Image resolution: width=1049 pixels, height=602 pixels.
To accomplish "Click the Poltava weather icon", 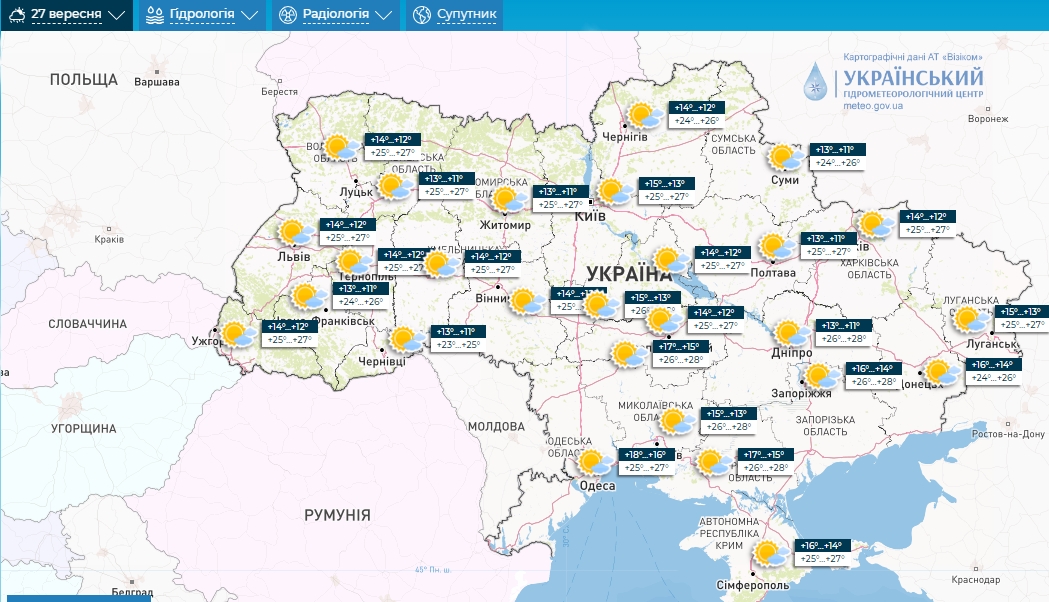I will [x=777, y=246].
